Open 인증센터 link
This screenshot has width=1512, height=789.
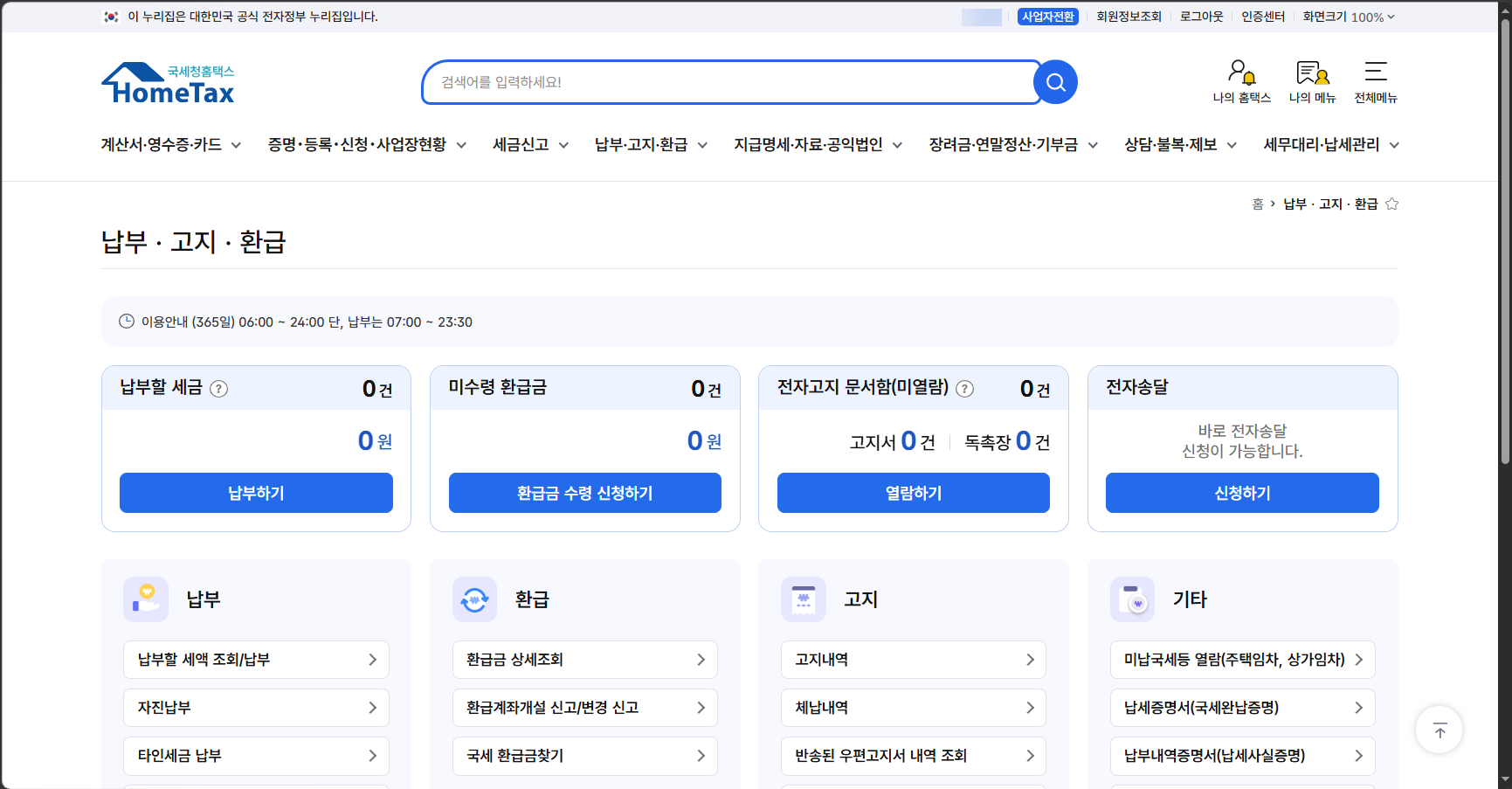point(1263,17)
